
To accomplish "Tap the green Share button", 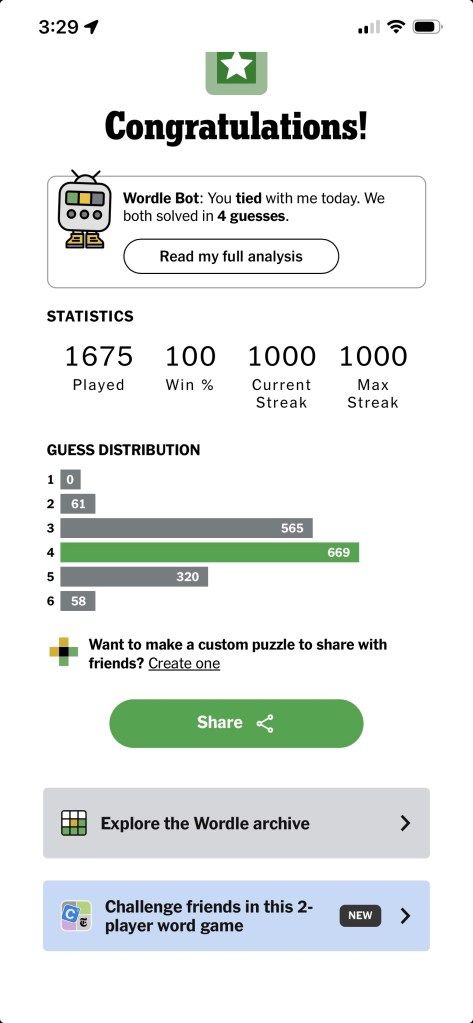I will (236, 724).
